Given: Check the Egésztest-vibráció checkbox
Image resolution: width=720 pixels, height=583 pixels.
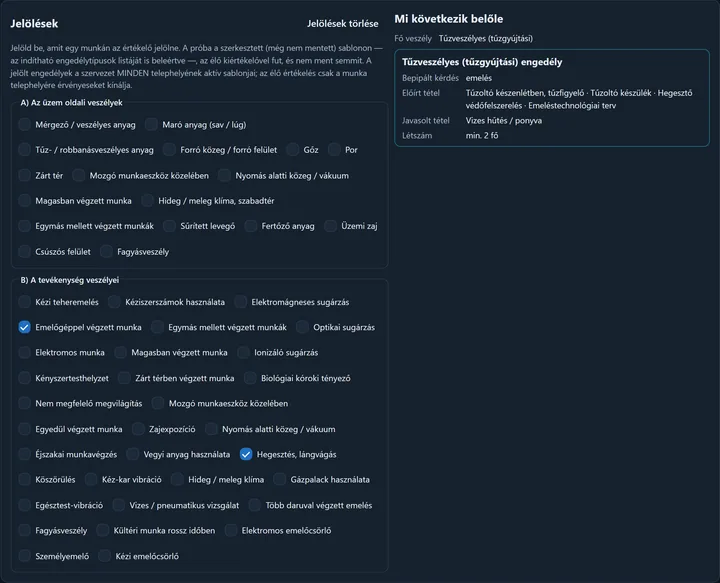Looking at the screenshot, I should [x=24, y=505].
